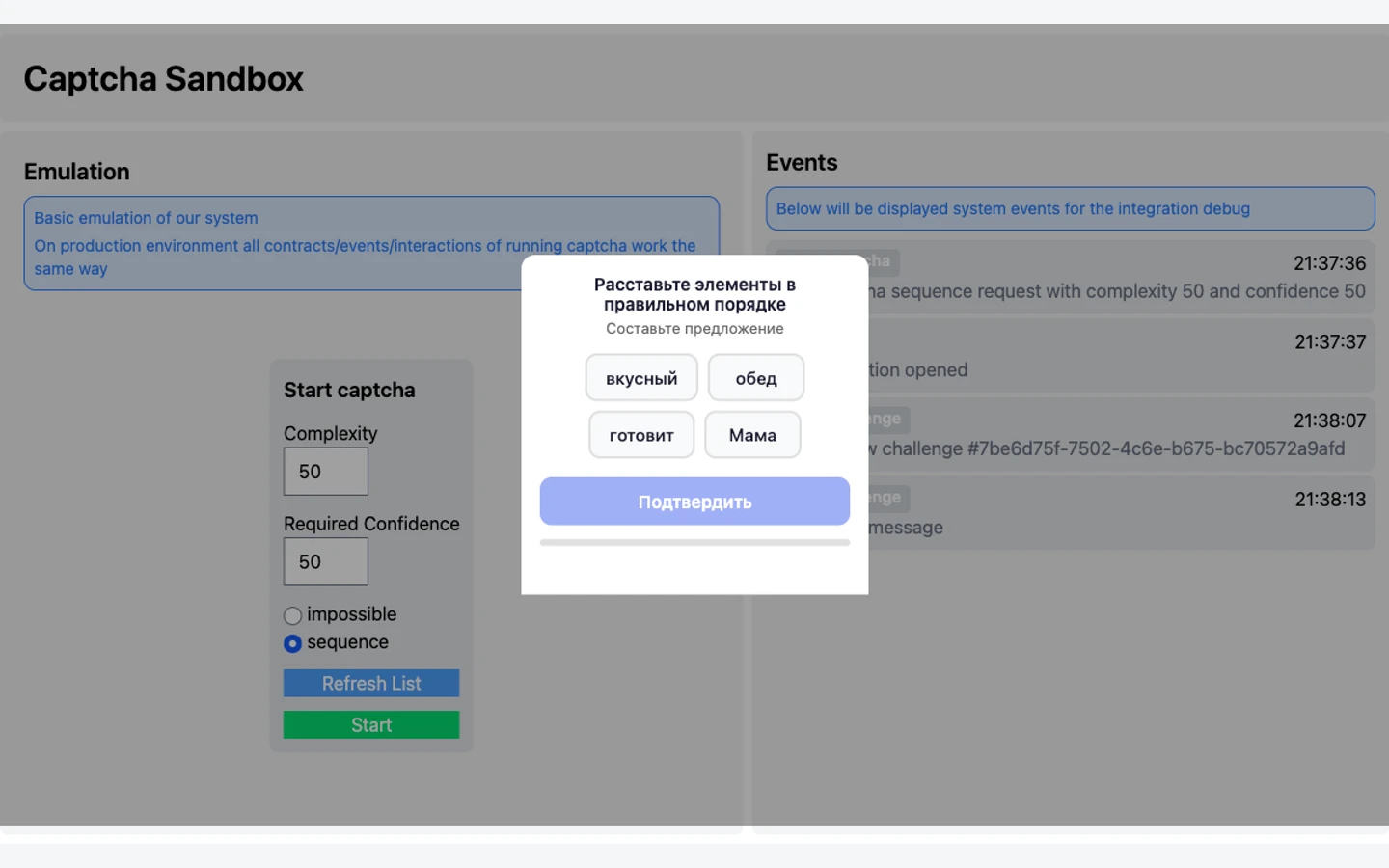Image resolution: width=1389 pixels, height=868 pixels.
Task: Click the 'Required Confidence' label
Action: [x=371, y=524]
